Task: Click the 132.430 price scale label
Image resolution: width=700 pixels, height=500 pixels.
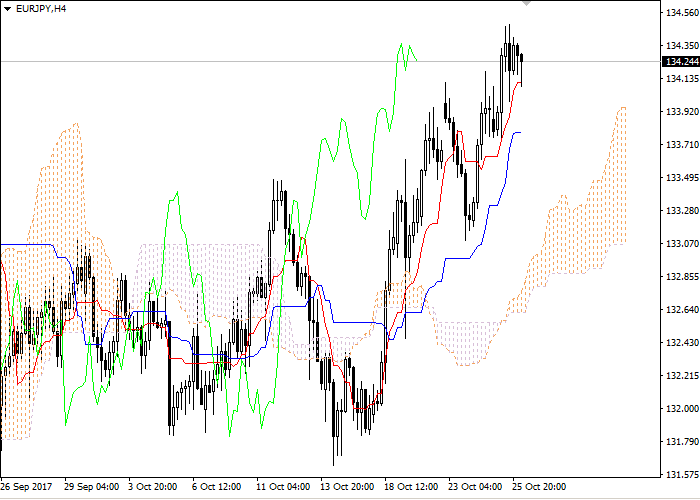Action: click(682, 343)
